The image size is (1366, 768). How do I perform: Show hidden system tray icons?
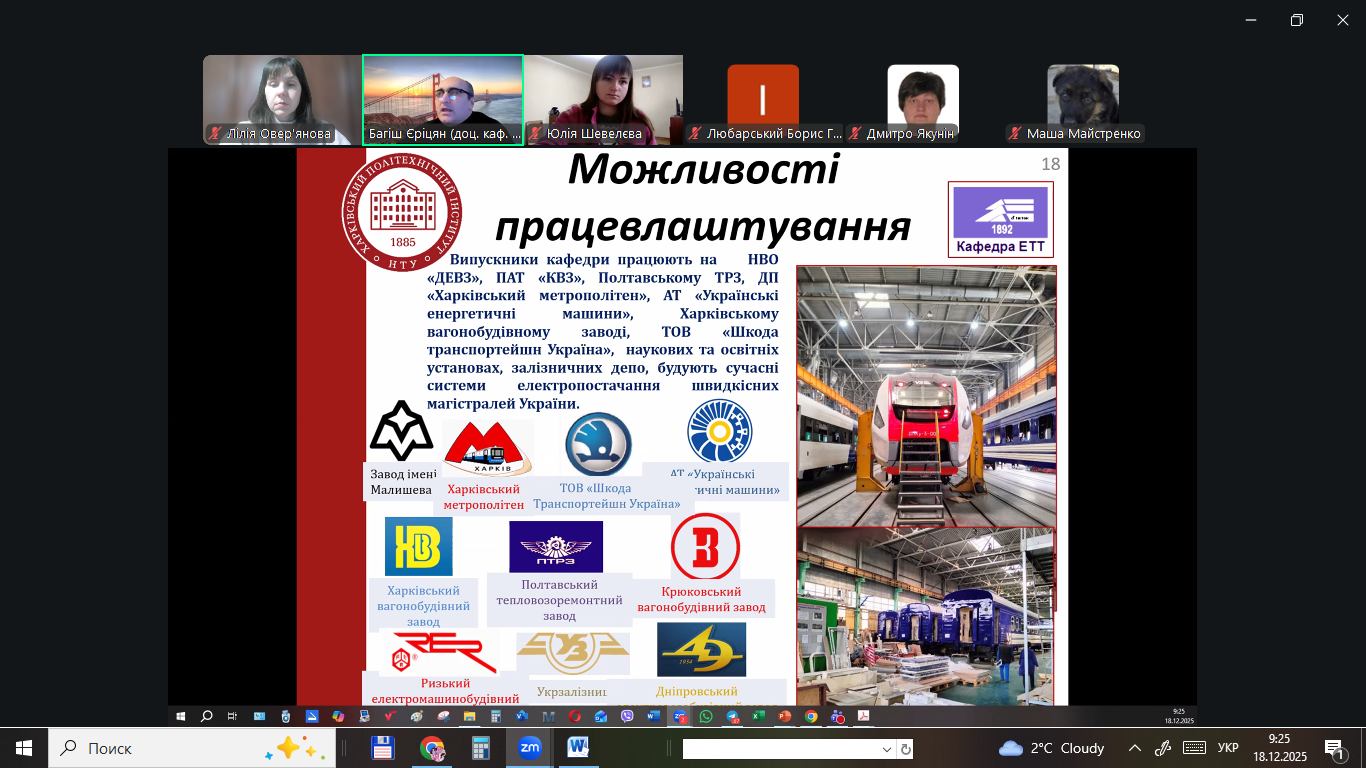pos(1134,748)
